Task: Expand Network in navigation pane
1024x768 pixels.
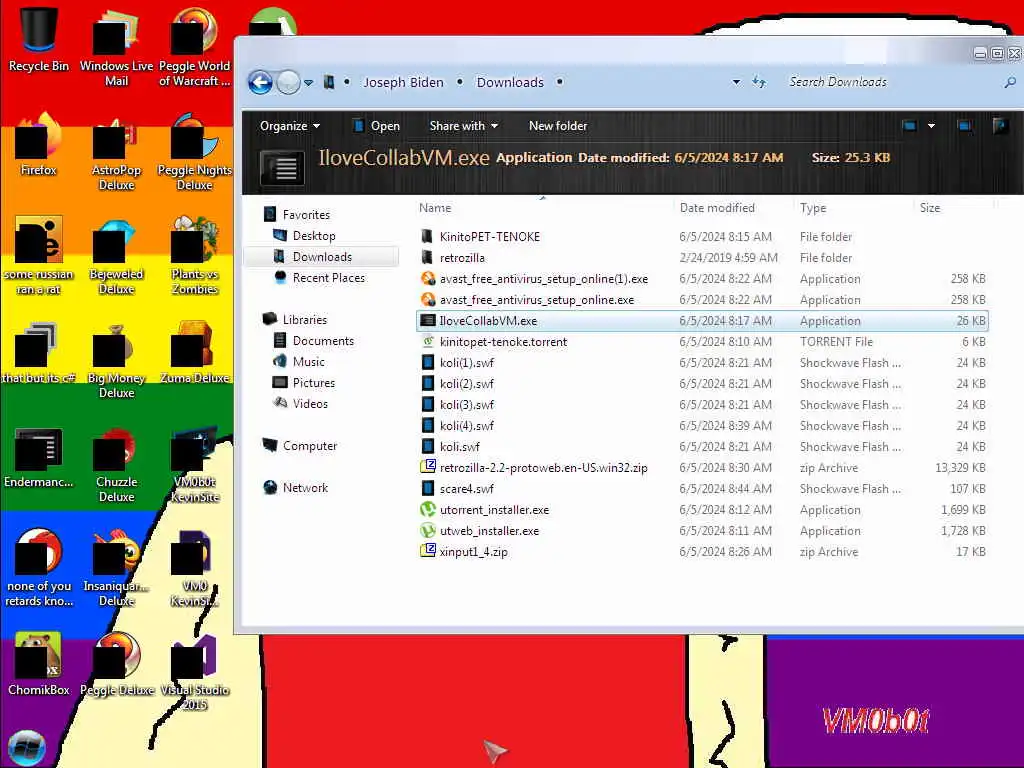Action: point(305,487)
